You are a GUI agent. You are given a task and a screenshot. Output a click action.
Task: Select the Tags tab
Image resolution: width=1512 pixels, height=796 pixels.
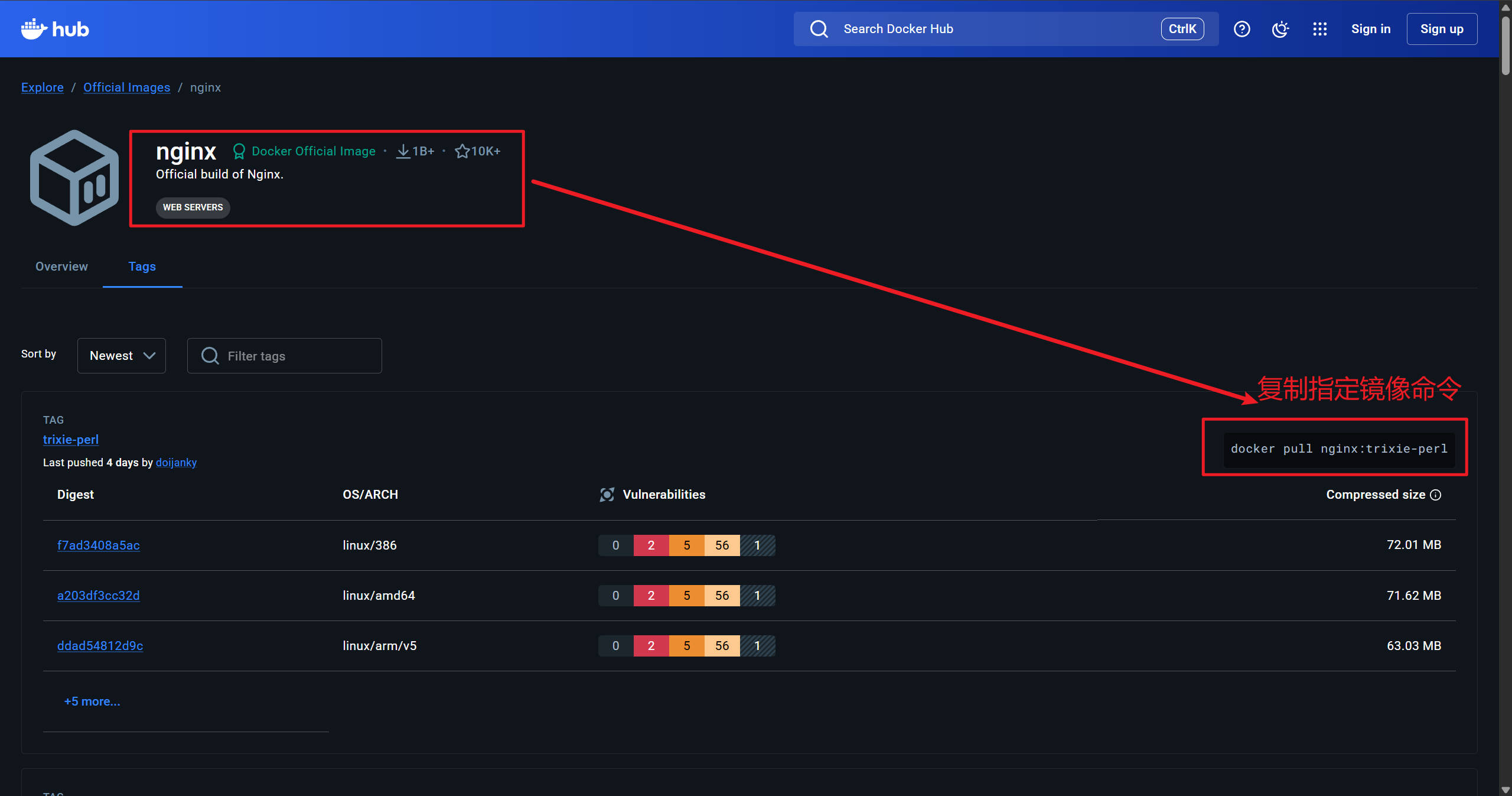click(142, 267)
